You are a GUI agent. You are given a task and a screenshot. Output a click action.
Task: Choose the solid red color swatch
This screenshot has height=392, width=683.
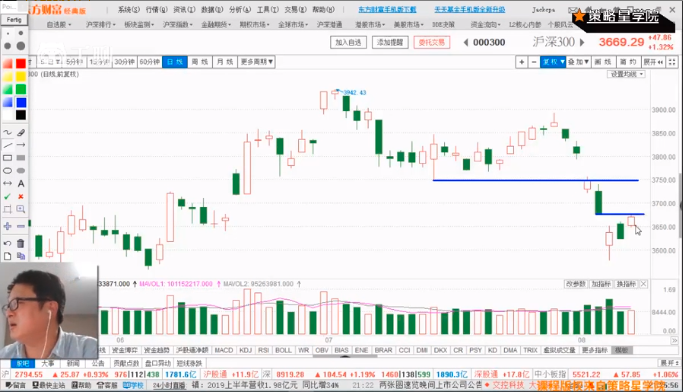click(x=20, y=64)
